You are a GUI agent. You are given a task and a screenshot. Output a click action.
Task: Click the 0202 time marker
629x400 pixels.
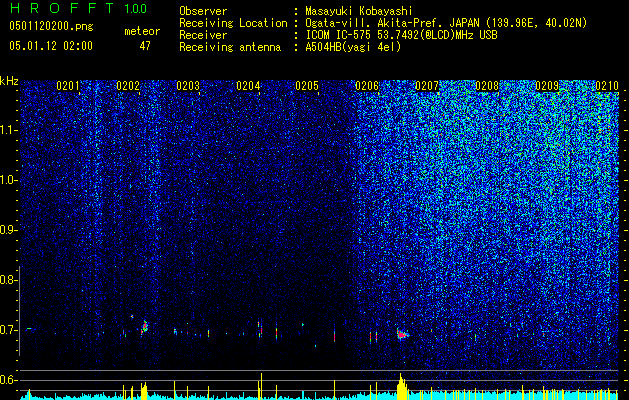(x=128, y=86)
